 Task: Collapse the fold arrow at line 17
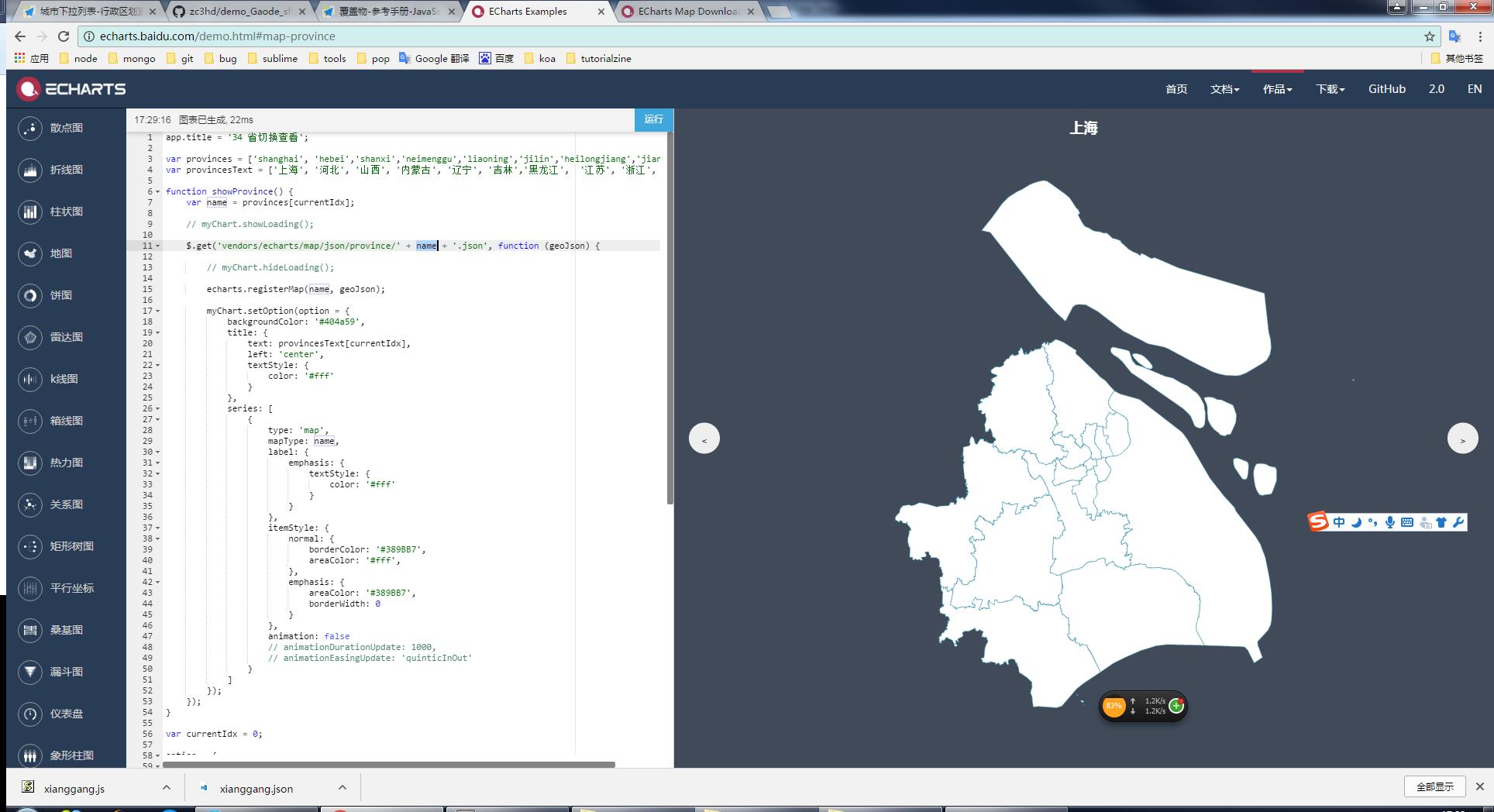(158, 311)
